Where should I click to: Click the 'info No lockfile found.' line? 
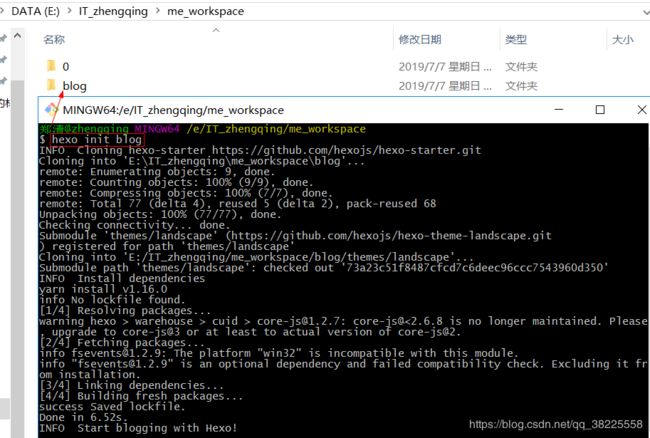click(112, 300)
